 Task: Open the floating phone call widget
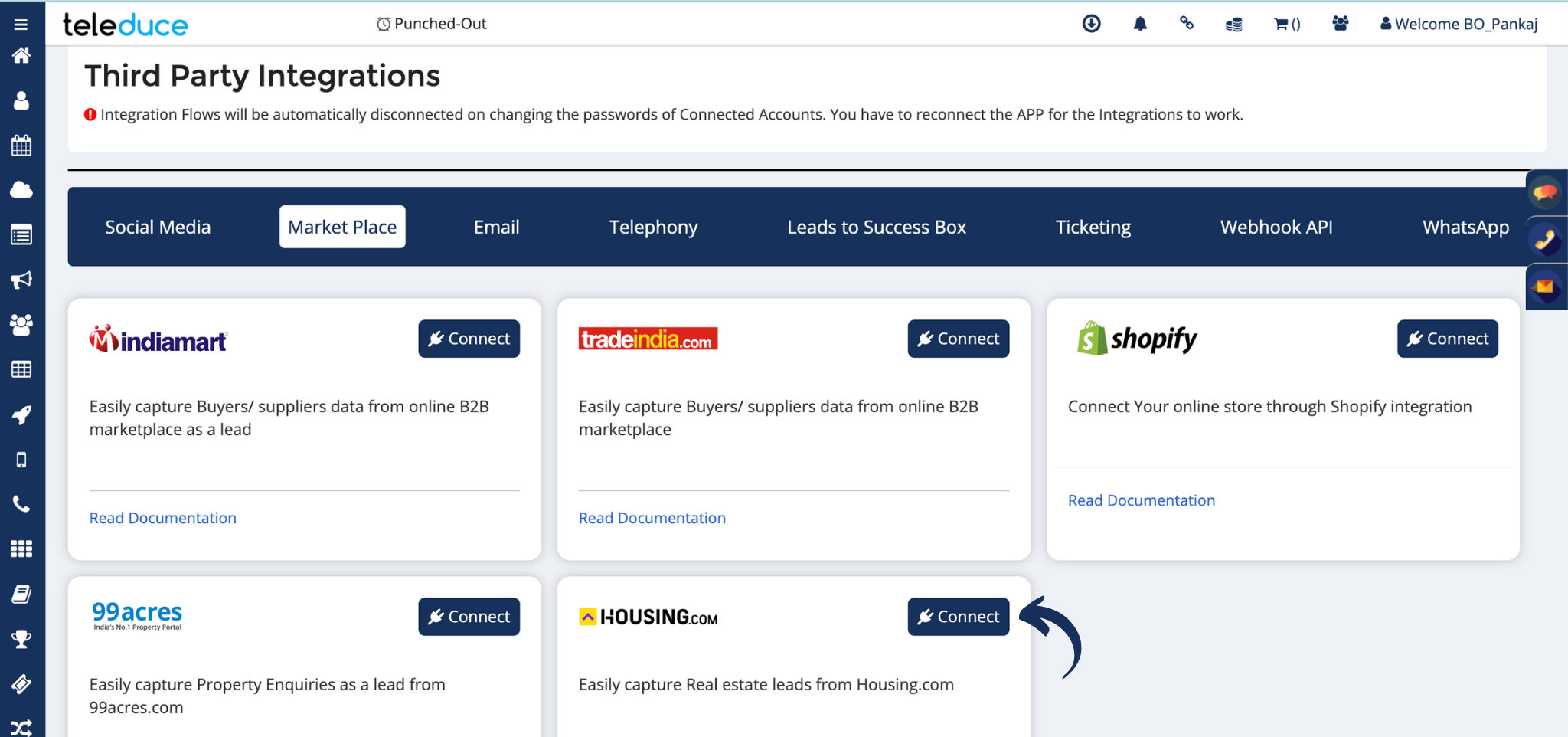(x=1545, y=240)
